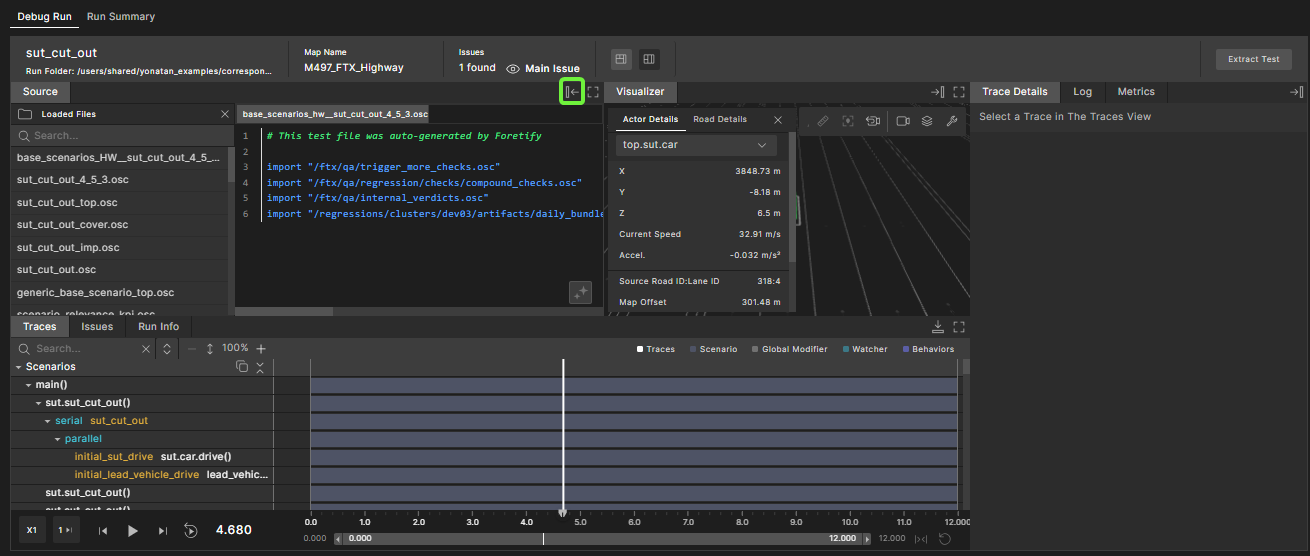The width and height of the screenshot is (1310, 556).
Task: Open the layers icon in Visualizer toolbar
Action: 927,121
